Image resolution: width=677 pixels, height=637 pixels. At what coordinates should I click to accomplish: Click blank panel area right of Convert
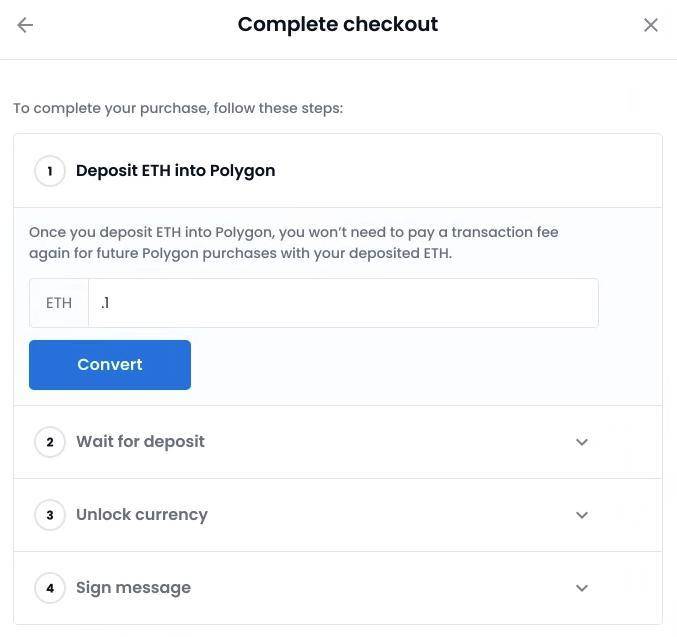420,365
